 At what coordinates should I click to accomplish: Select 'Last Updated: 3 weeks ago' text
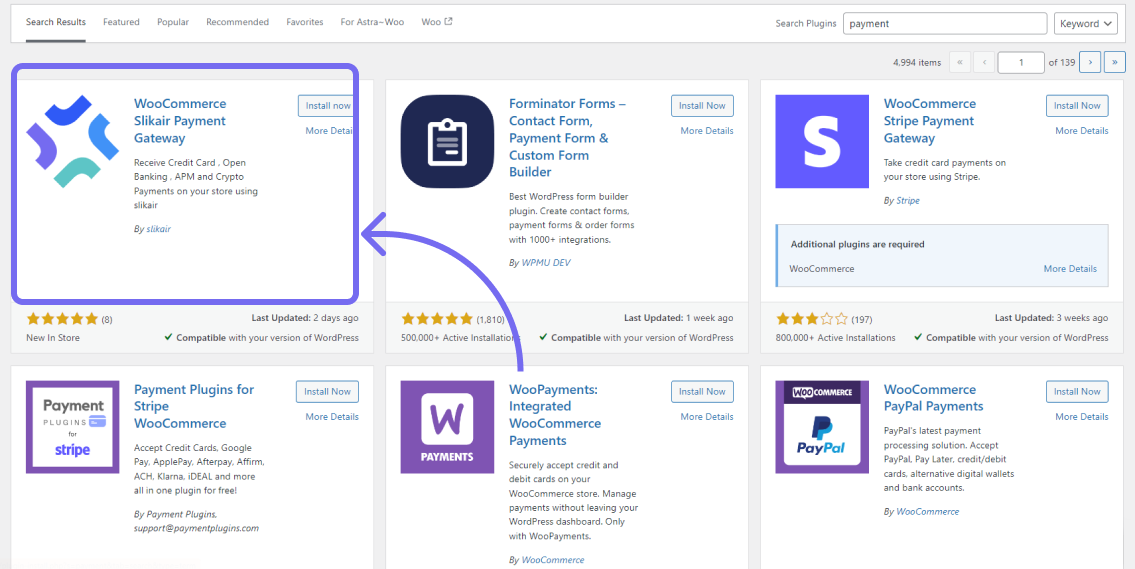pyautogui.click(x=1051, y=318)
